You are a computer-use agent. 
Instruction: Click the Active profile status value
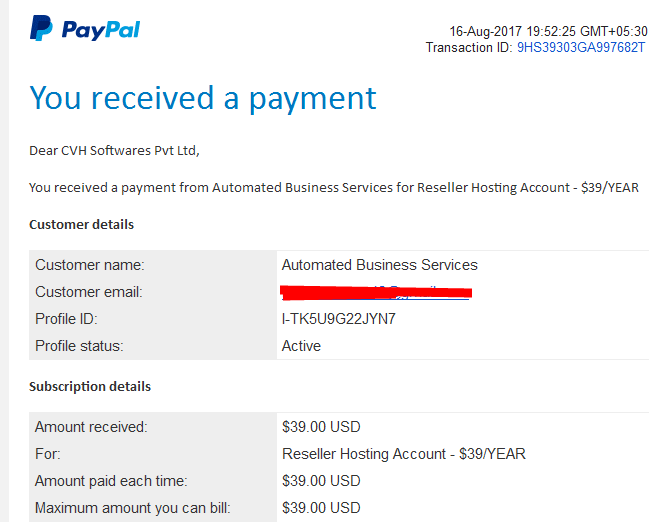click(301, 346)
